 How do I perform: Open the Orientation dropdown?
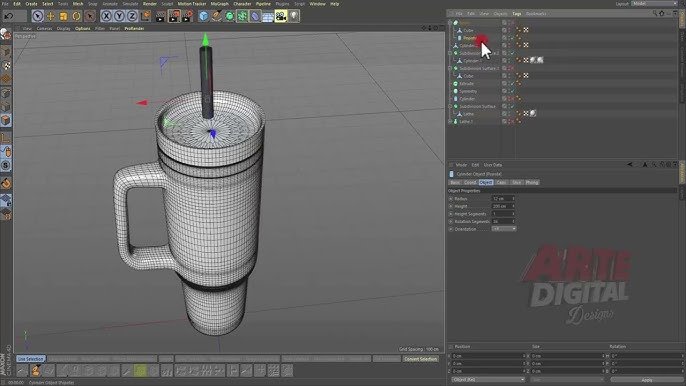(x=504, y=229)
